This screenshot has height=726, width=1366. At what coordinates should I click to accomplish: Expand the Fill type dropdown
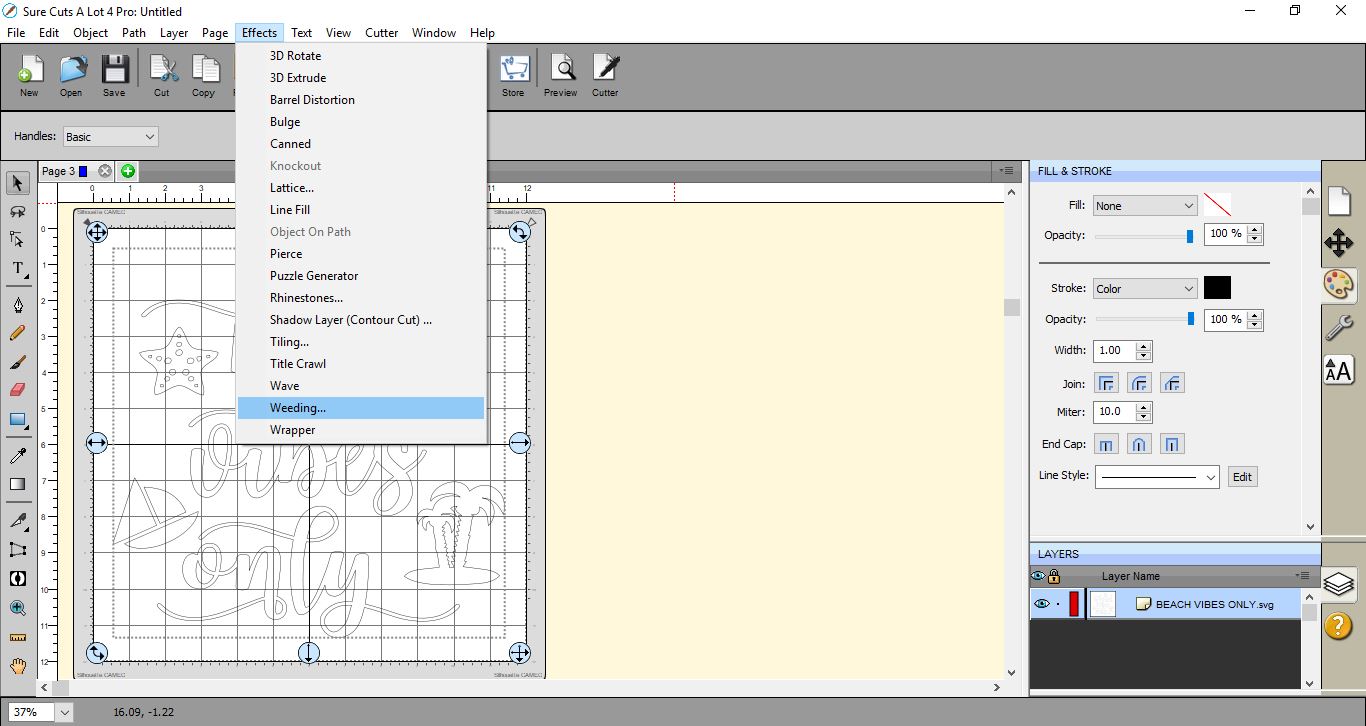coord(1144,206)
